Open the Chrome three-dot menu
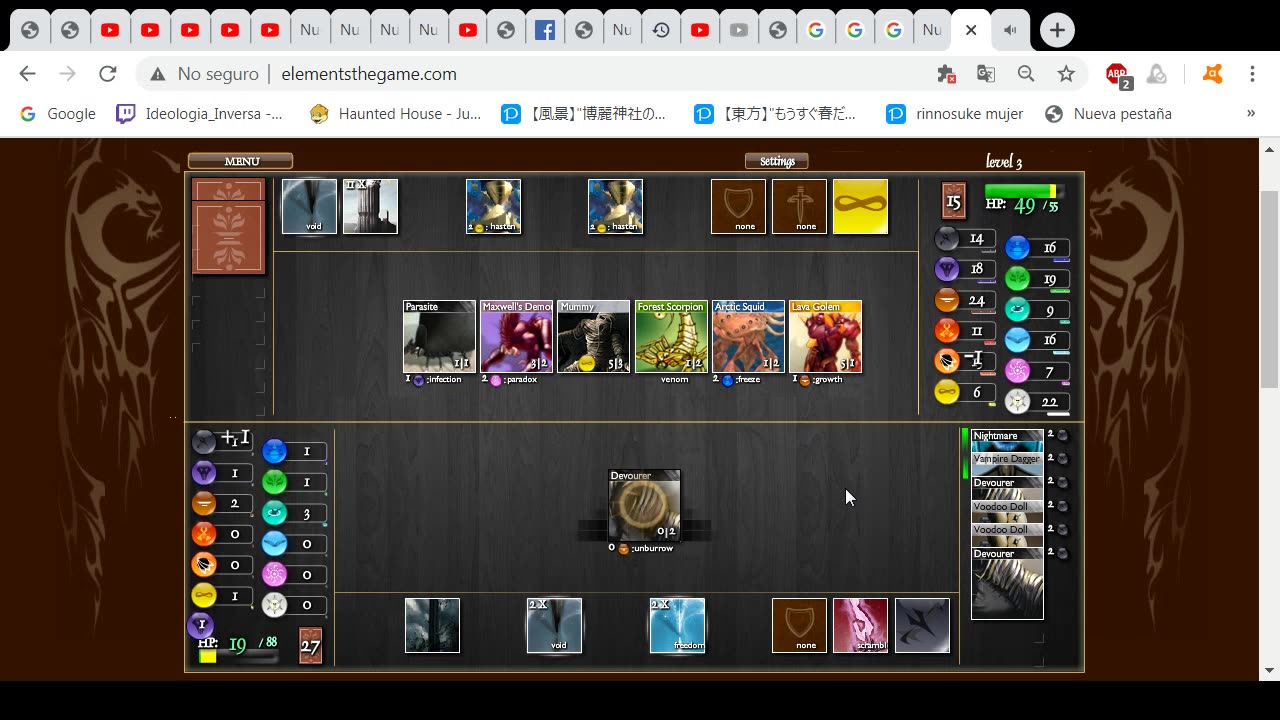This screenshot has height=720, width=1280. click(1252, 74)
